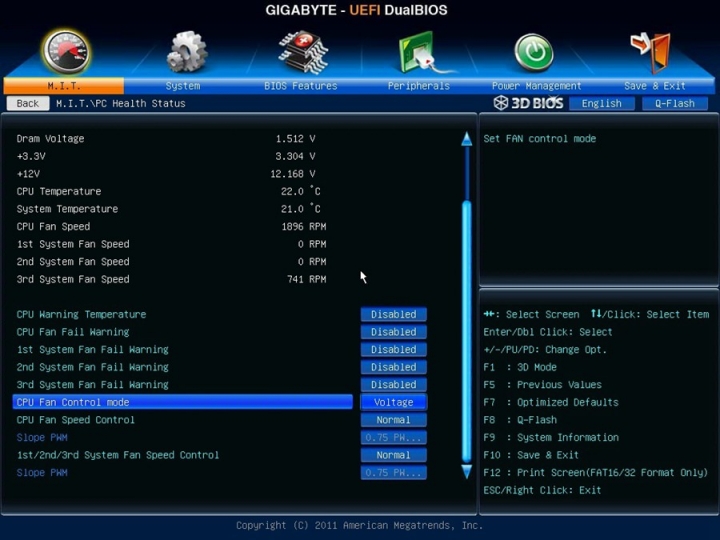Open 3rd System Fan Fail Warning value

click(x=394, y=385)
